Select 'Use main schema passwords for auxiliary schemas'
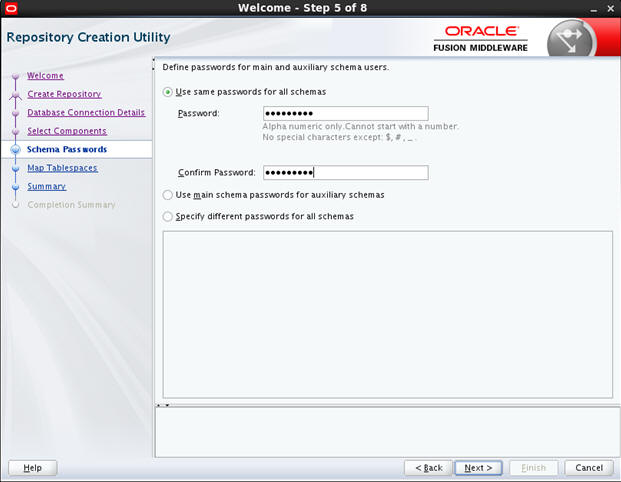 [168, 195]
